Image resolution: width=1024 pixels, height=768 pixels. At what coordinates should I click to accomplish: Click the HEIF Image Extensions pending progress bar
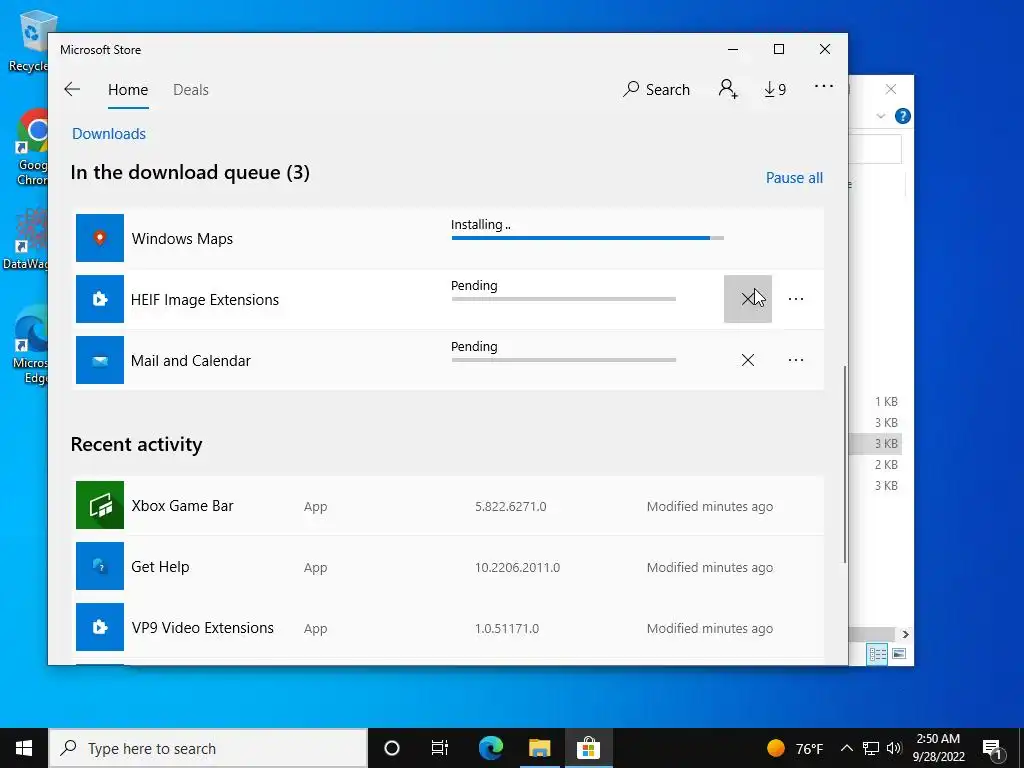click(x=564, y=299)
